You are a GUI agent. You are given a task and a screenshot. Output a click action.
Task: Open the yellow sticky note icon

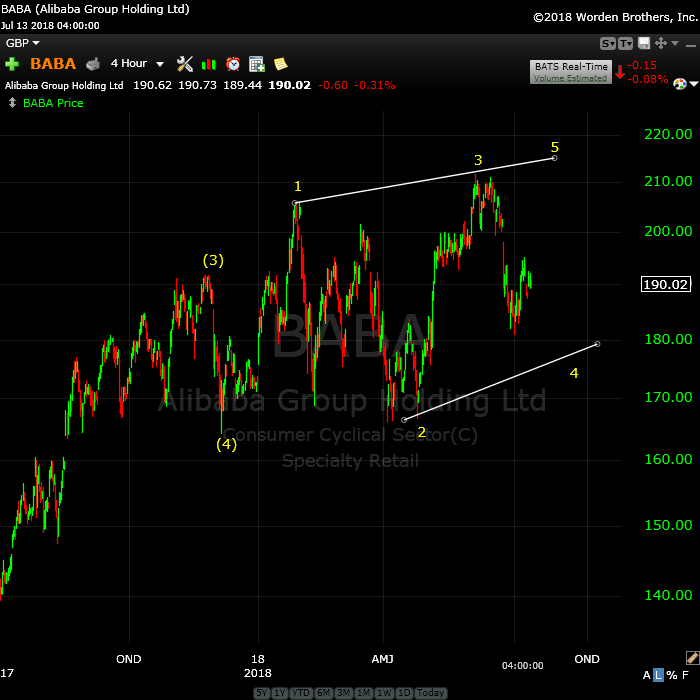(280, 64)
